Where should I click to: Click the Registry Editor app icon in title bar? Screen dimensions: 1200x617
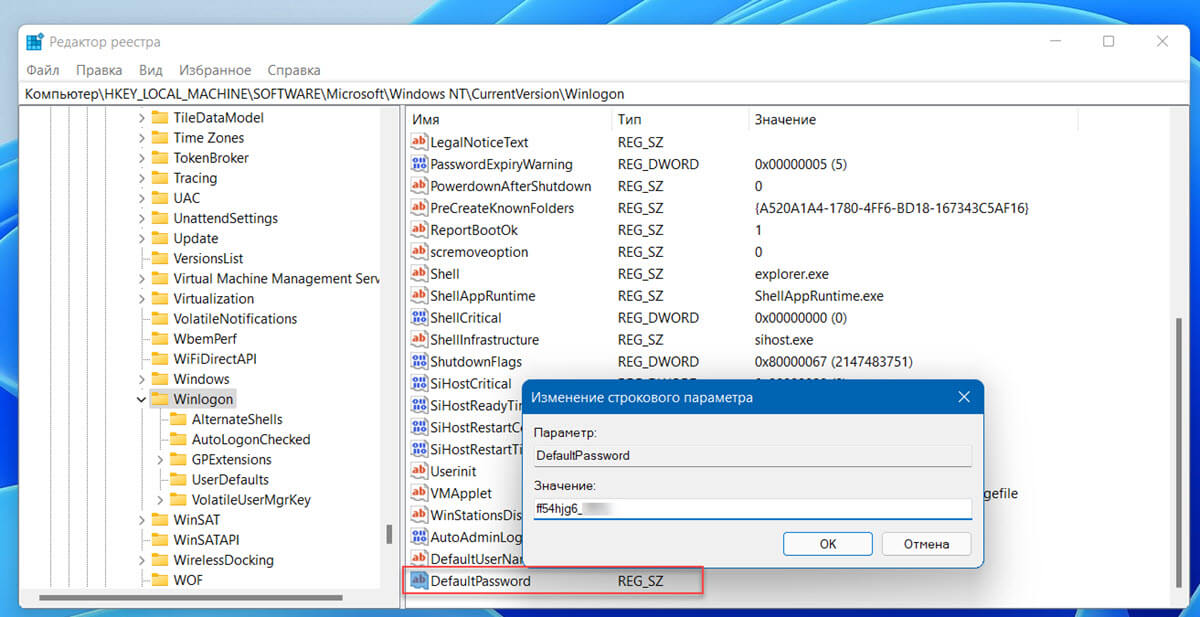[x=35, y=42]
